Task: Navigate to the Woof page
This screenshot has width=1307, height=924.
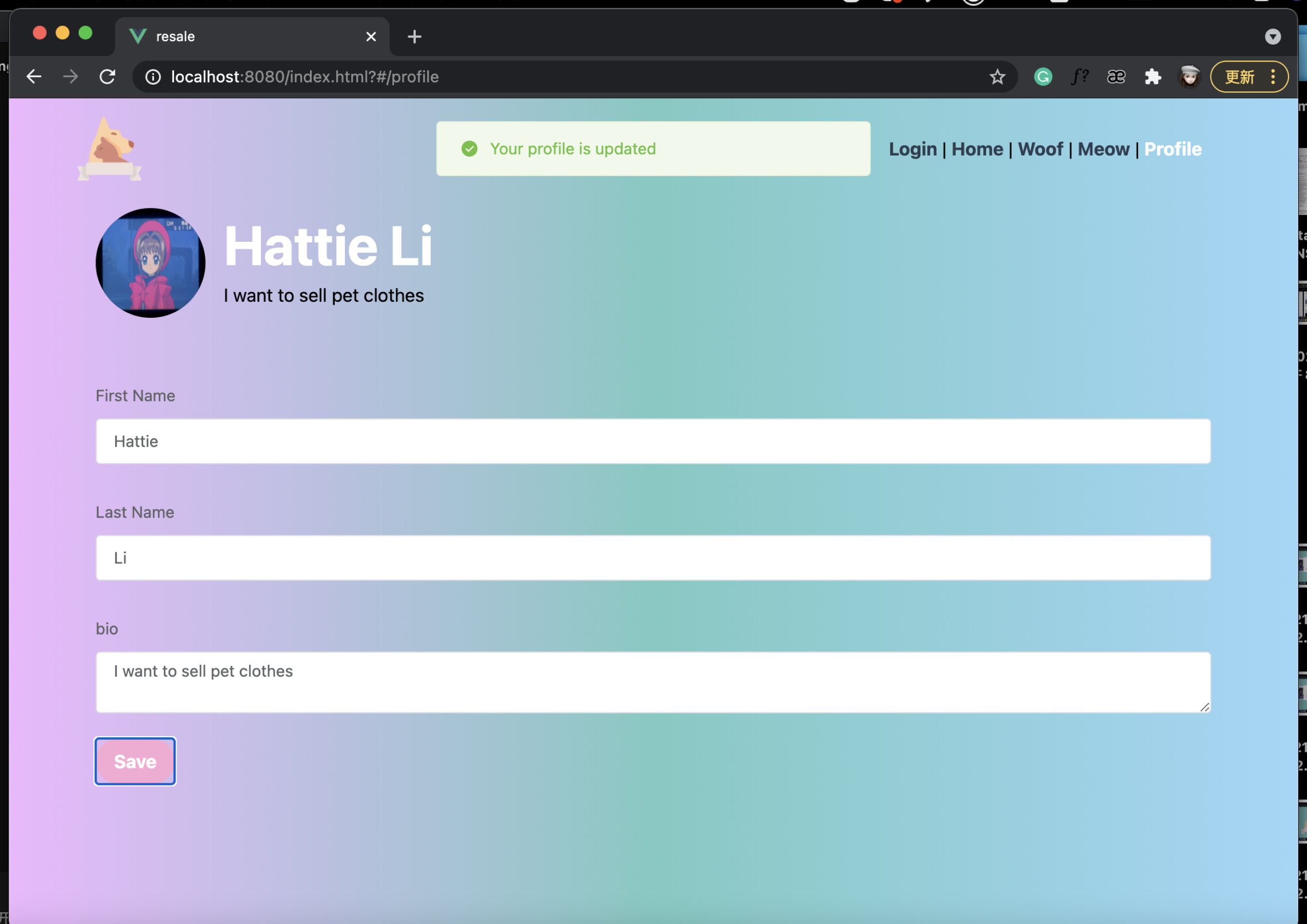Action: click(x=1040, y=149)
